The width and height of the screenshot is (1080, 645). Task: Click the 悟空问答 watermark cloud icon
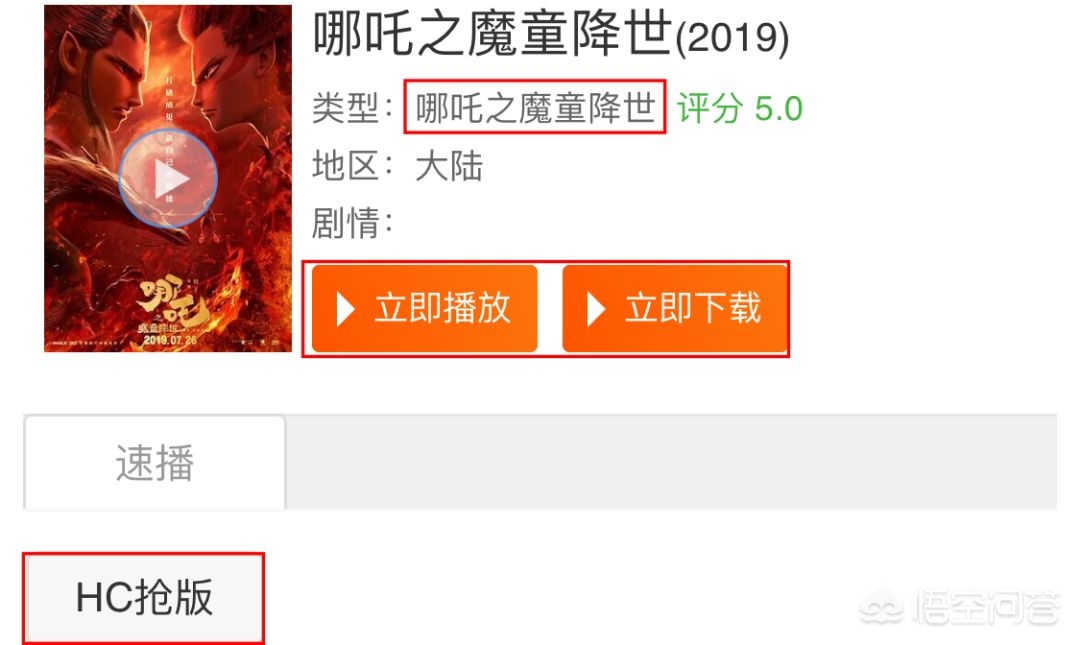(882, 607)
